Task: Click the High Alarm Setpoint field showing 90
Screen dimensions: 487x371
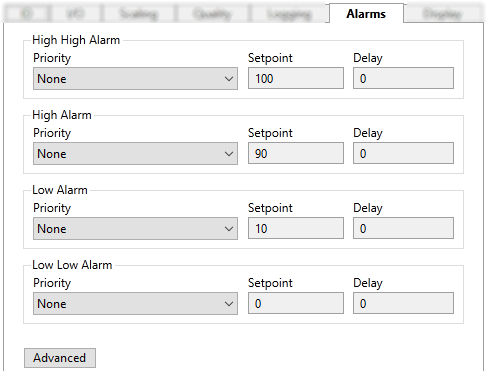Action: (296, 153)
